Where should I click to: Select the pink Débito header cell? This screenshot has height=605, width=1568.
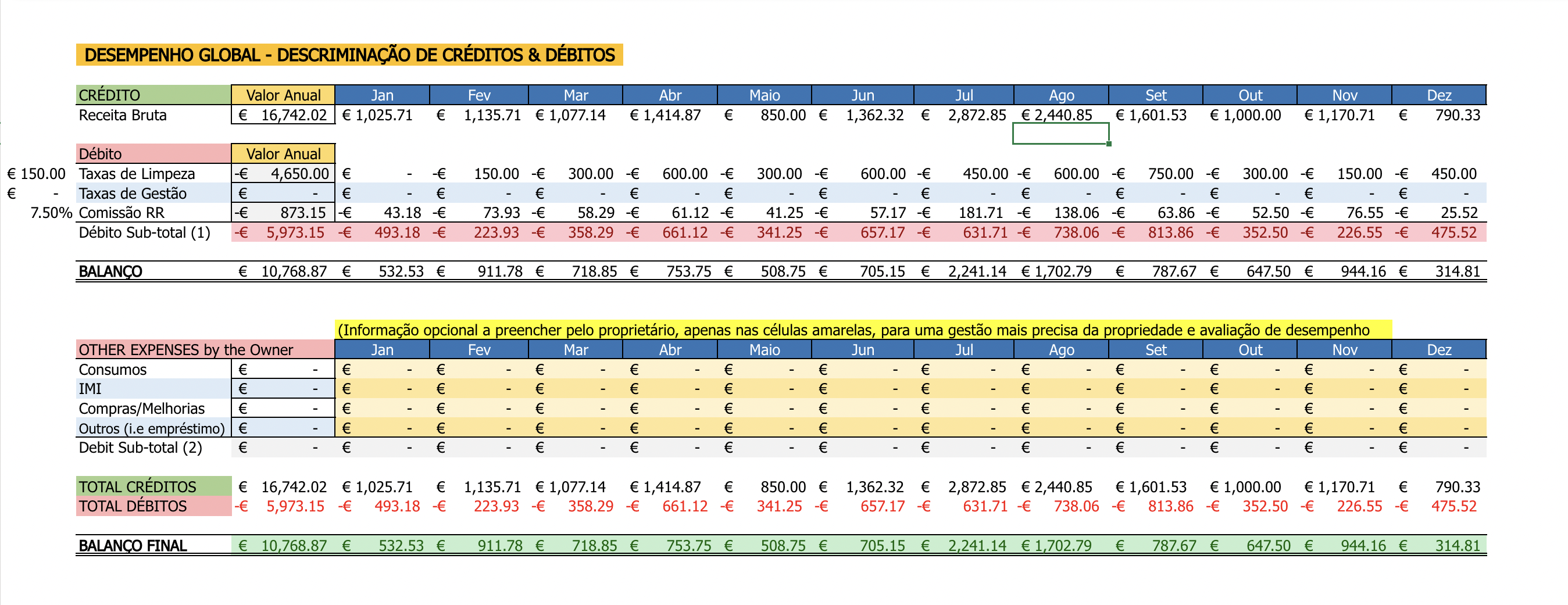[153, 153]
